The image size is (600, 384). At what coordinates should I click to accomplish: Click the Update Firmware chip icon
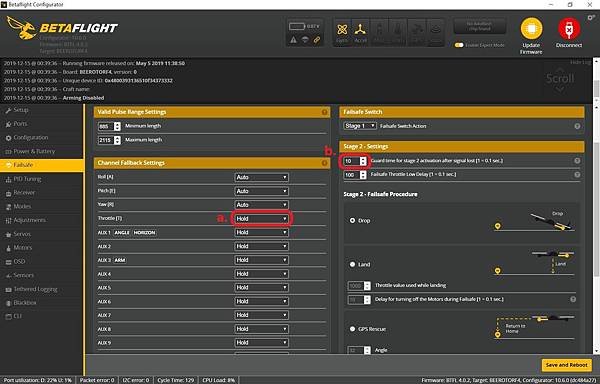click(x=531, y=29)
